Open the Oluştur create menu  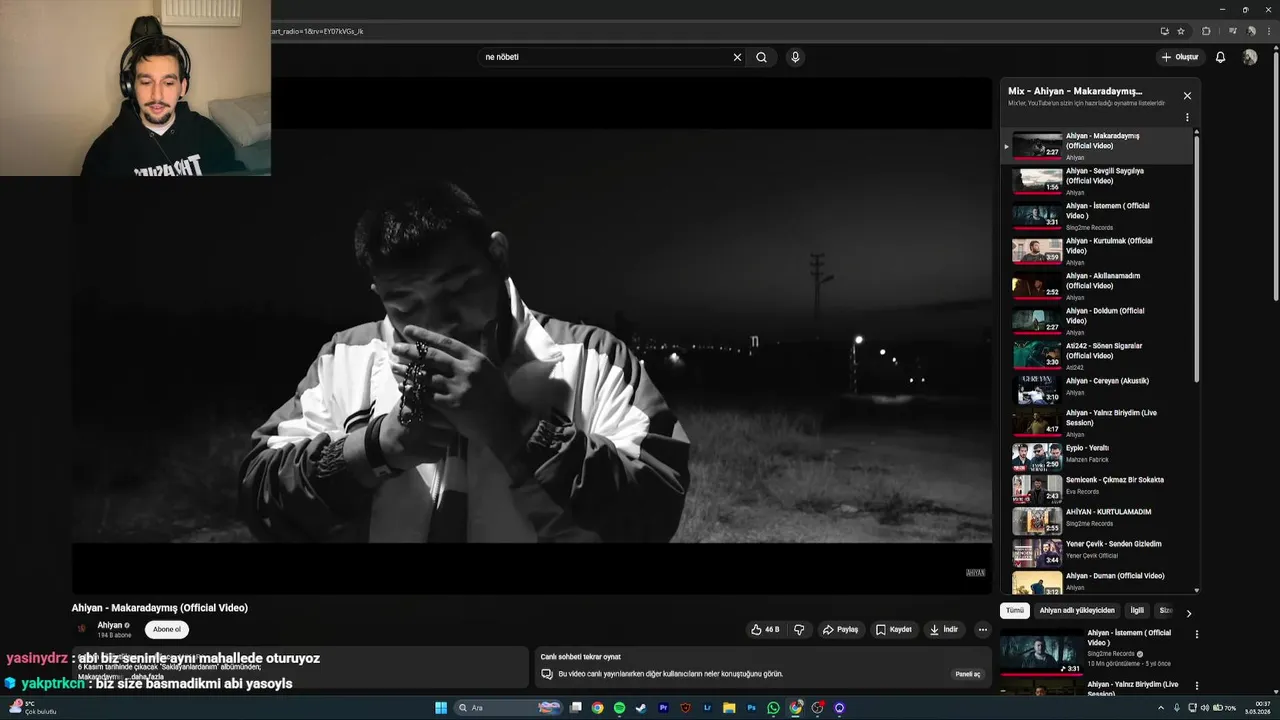[x=1180, y=57]
